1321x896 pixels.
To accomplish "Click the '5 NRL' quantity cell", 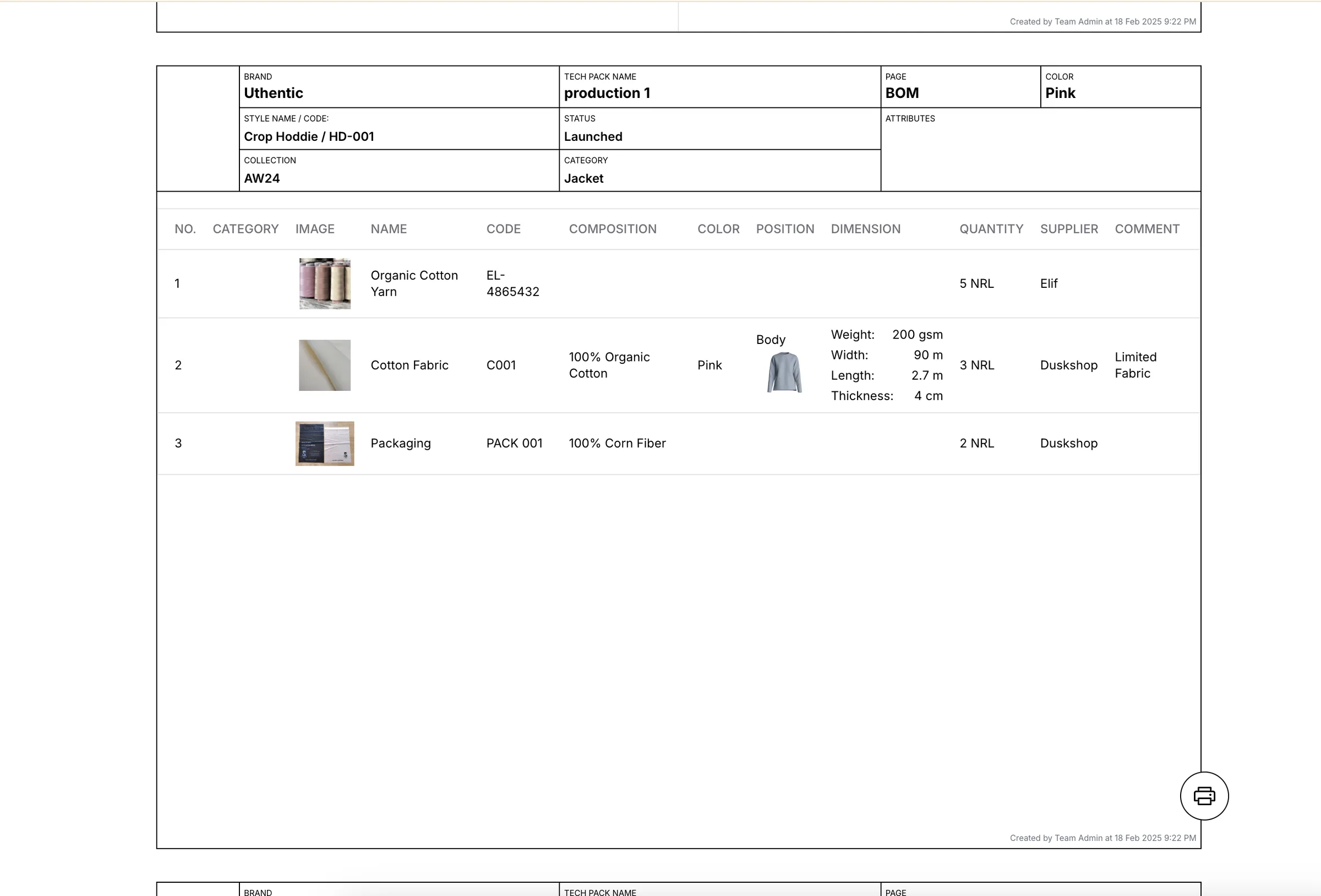I will pos(976,283).
